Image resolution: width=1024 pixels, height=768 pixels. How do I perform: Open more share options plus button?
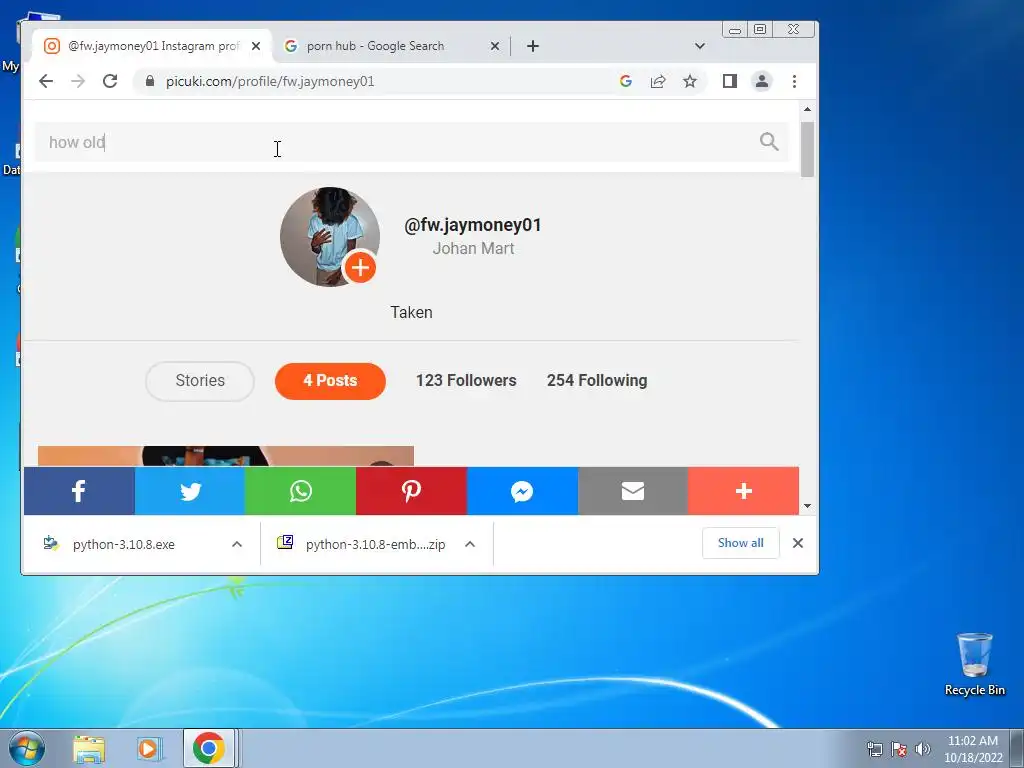[x=743, y=490]
